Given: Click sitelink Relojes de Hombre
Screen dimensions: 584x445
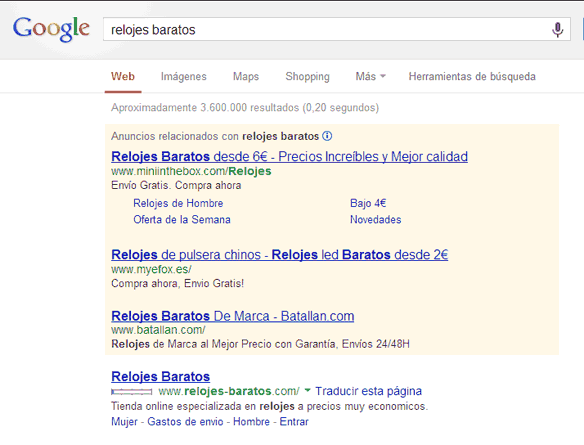Looking at the screenshot, I should point(178,203).
